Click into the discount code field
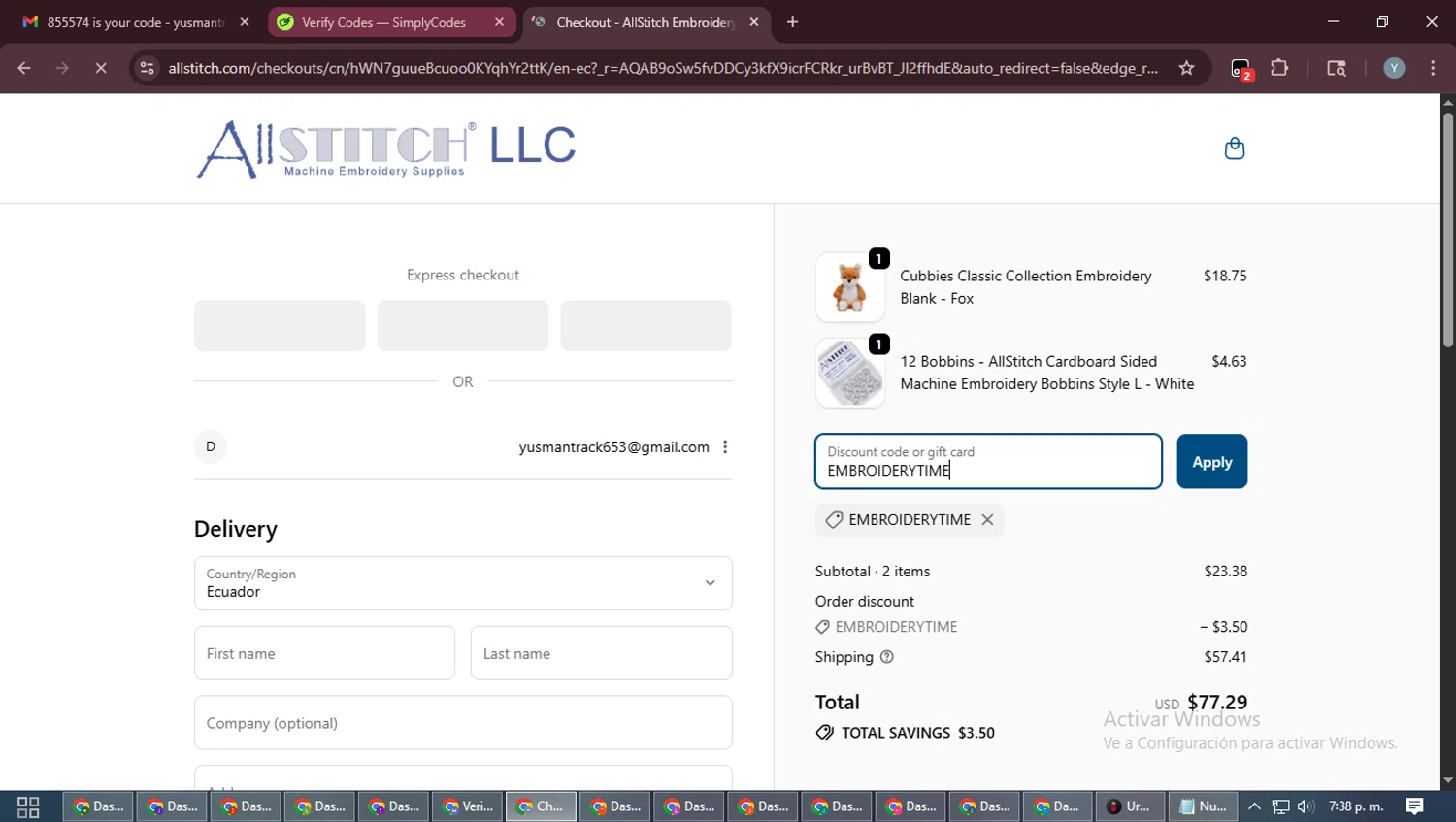Viewport: 1456px width, 822px height. click(x=988, y=462)
